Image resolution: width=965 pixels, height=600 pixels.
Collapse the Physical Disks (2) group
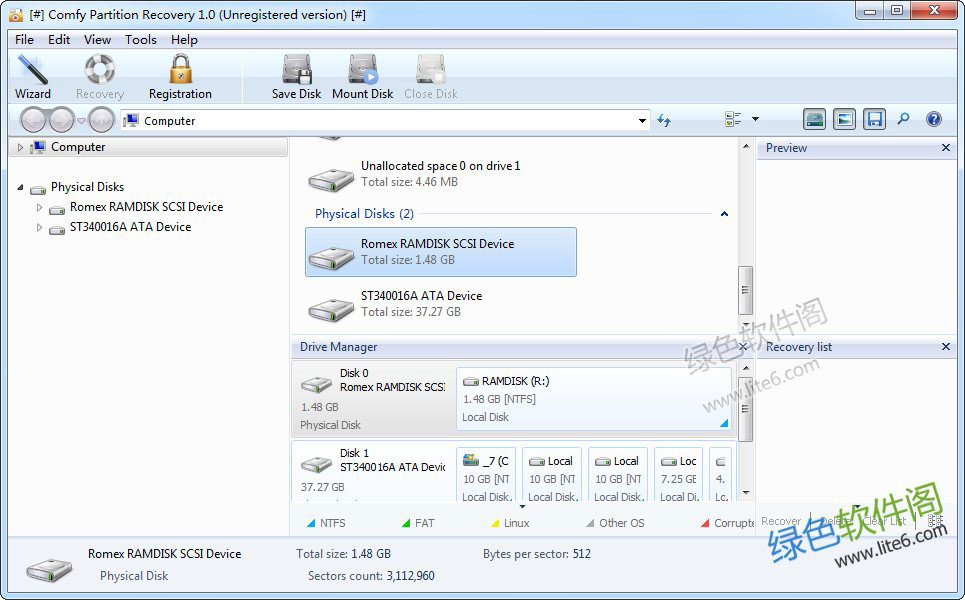pos(724,214)
